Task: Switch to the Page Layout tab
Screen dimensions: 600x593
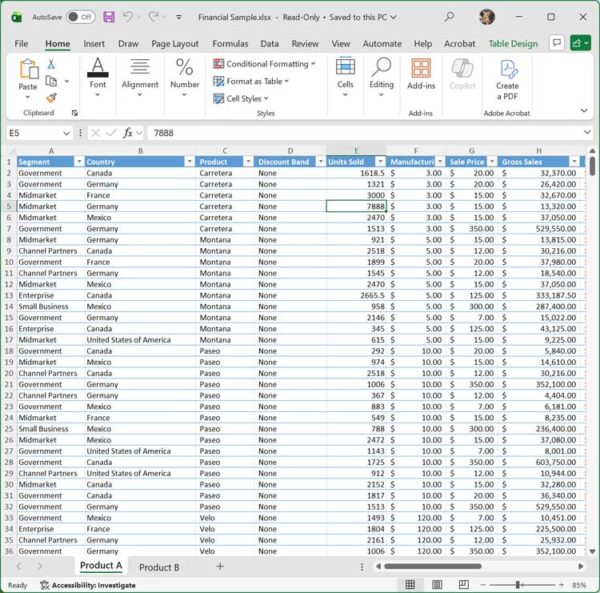Action: 175,44
